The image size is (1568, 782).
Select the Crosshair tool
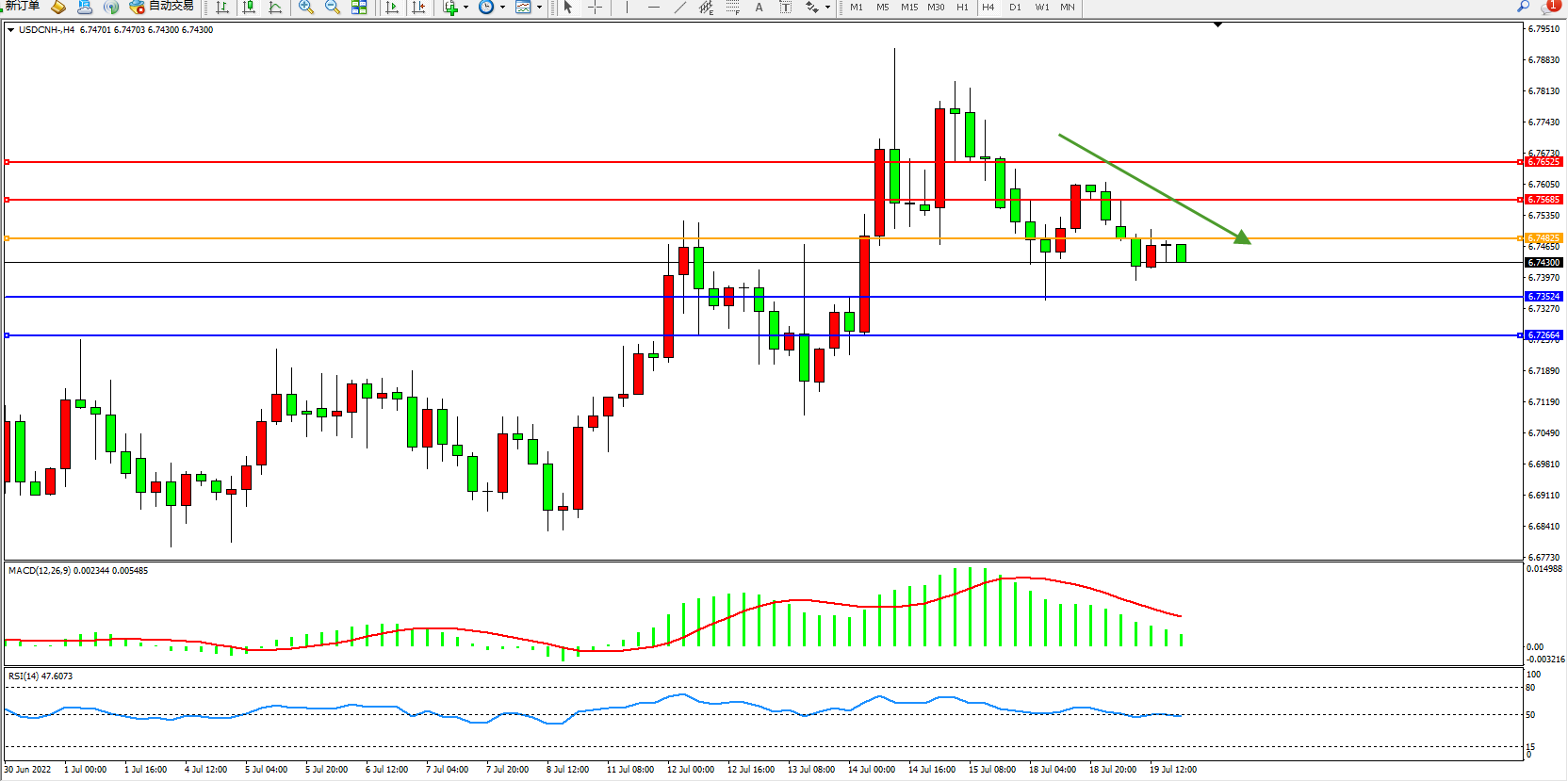point(596,7)
